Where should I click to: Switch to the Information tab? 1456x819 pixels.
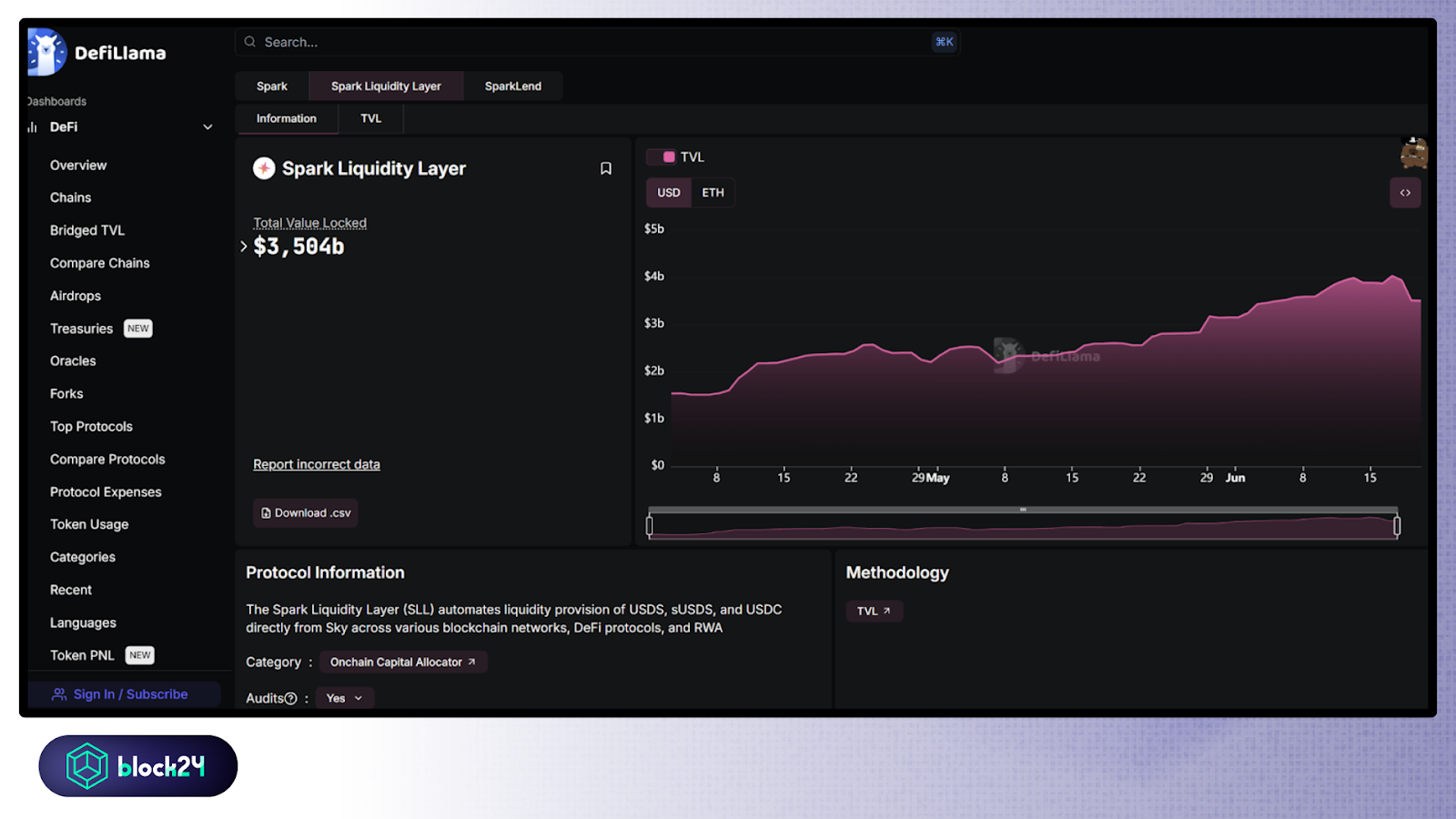(x=287, y=119)
